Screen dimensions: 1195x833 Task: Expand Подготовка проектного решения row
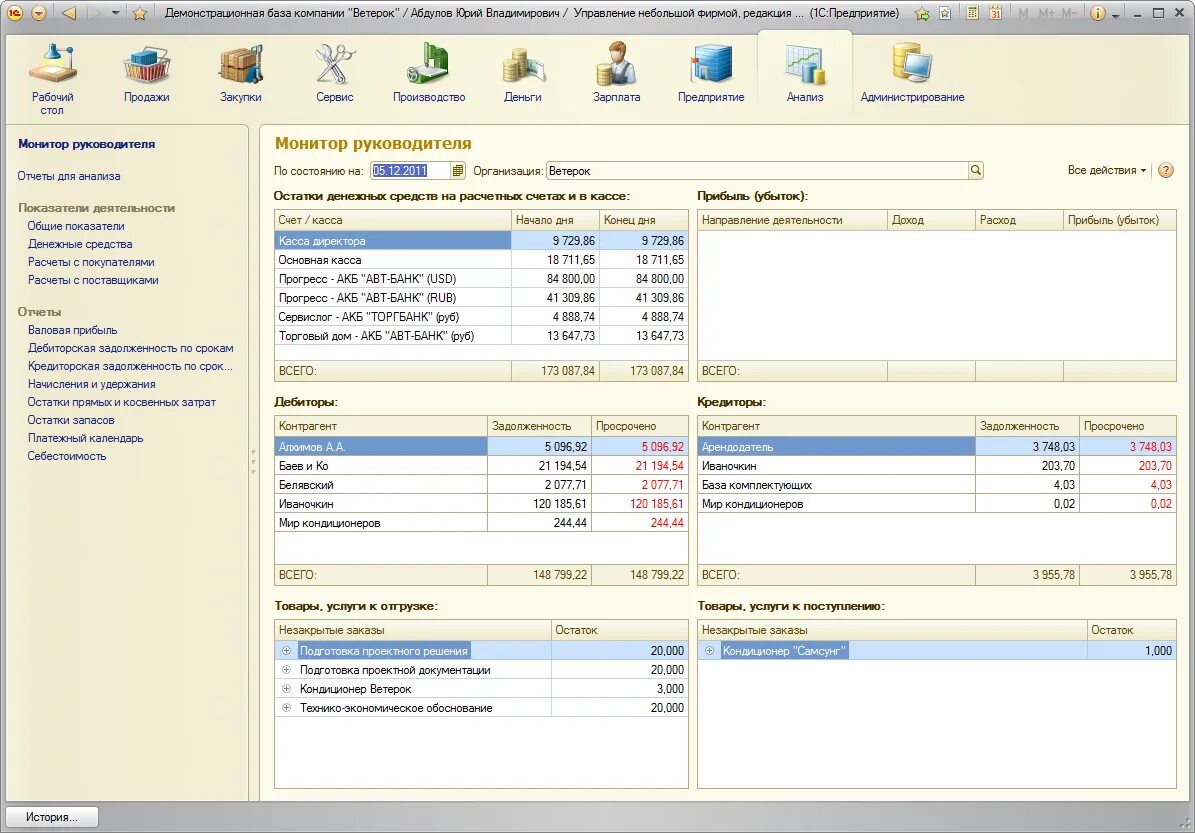pyautogui.click(x=287, y=651)
